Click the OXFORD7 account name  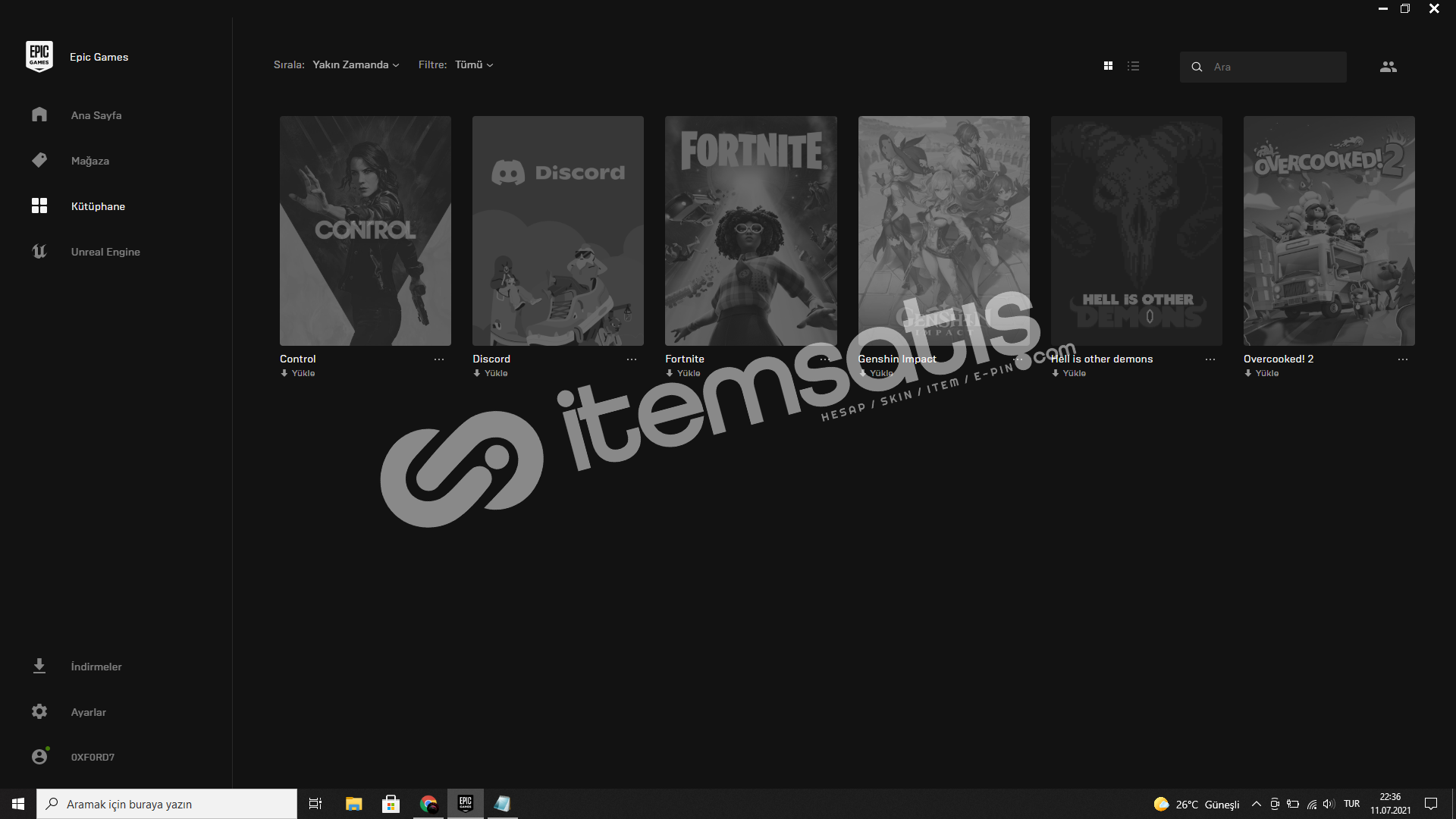pyautogui.click(x=93, y=757)
